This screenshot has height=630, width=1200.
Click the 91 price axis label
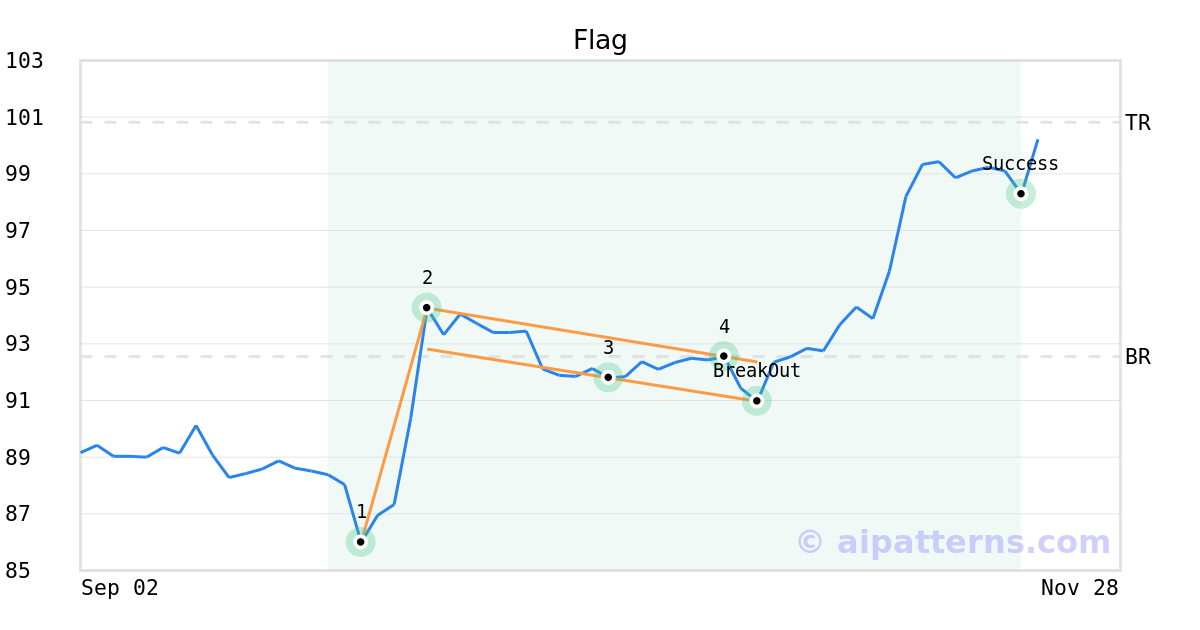point(24,401)
